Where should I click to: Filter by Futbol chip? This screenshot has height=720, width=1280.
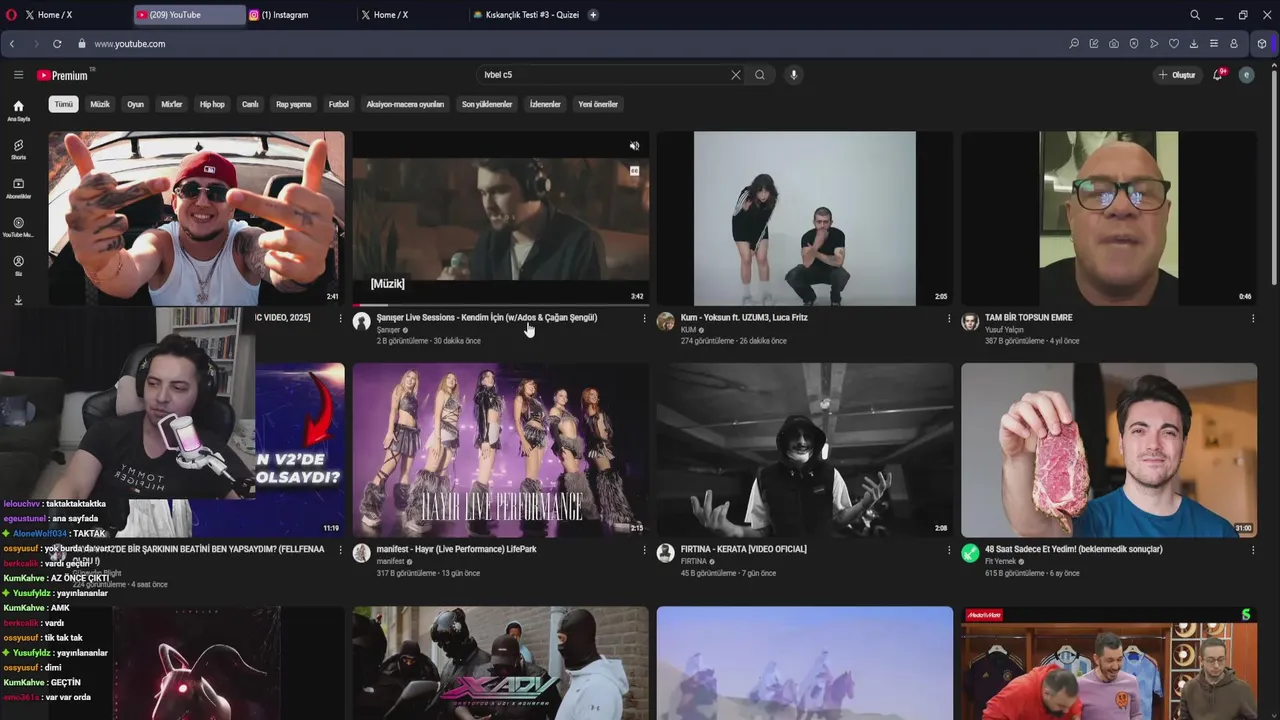339,104
